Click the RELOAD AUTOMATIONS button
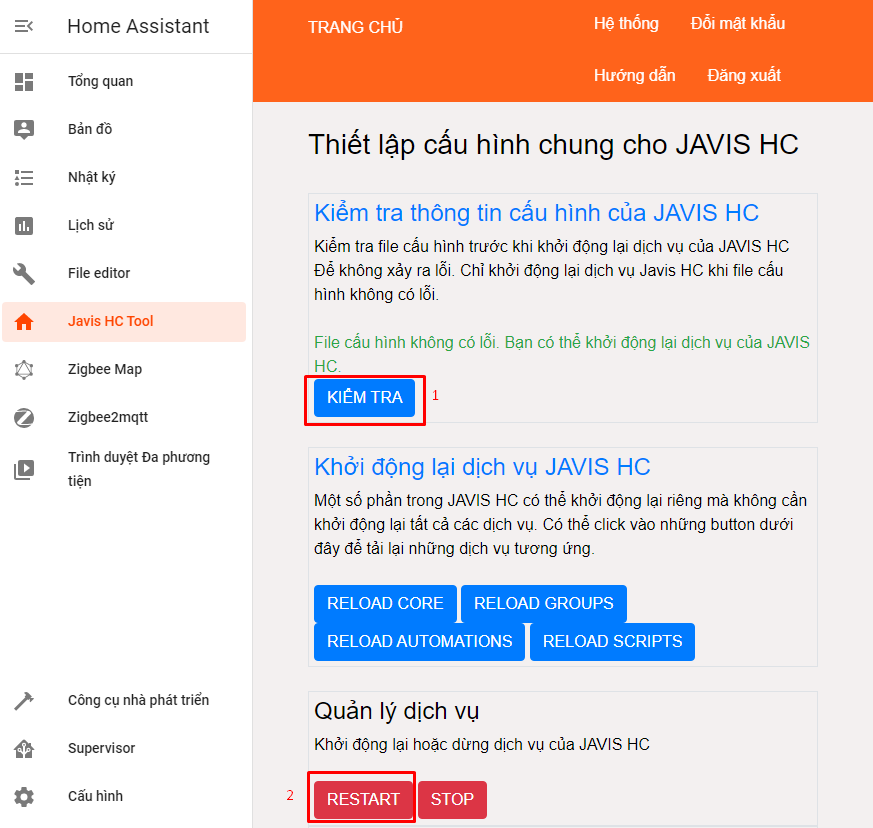 coord(419,641)
